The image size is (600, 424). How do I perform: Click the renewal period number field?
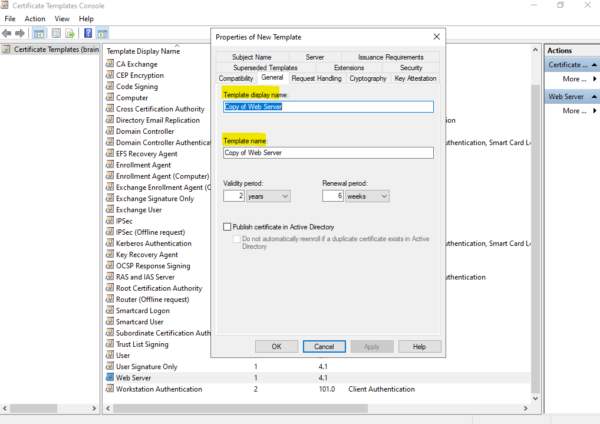pyautogui.click(x=333, y=196)
